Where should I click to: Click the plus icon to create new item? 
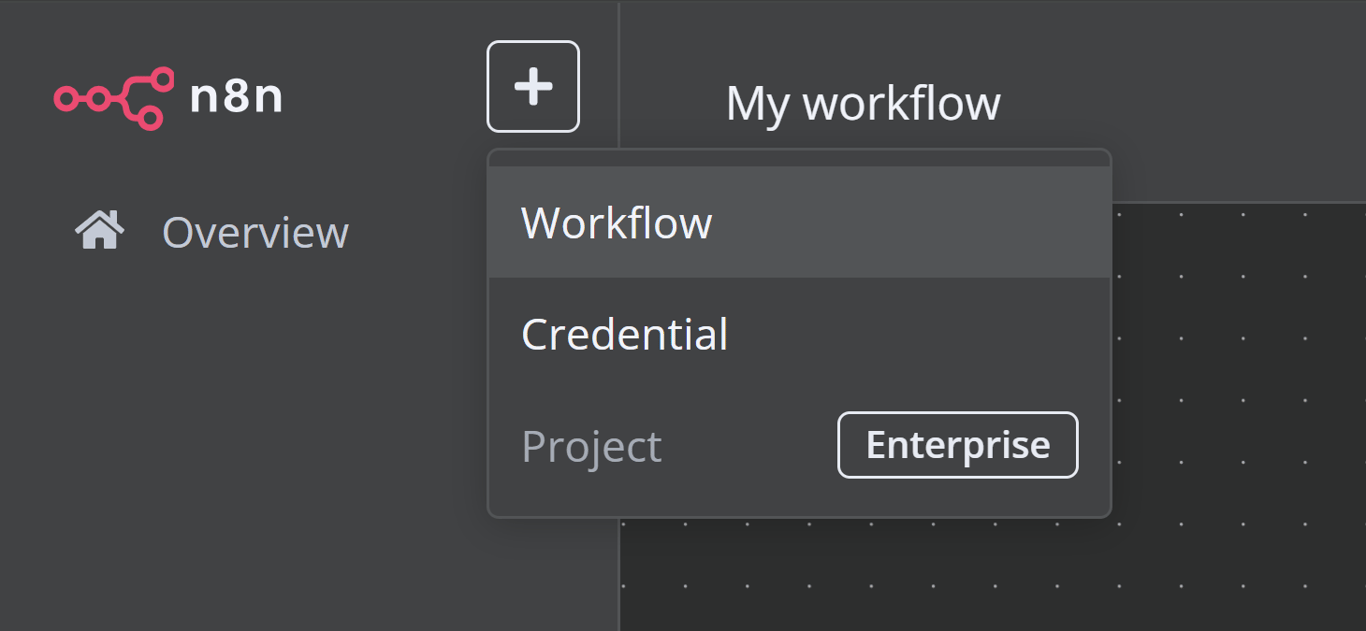pyautogui.click(x=533, y=86)
